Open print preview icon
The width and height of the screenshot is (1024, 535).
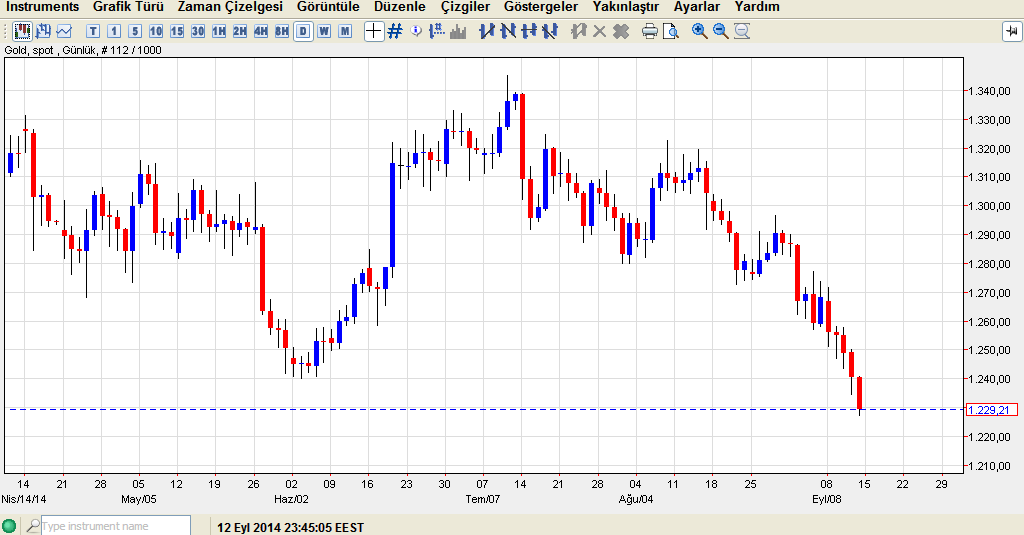click(x=670, y=31)
